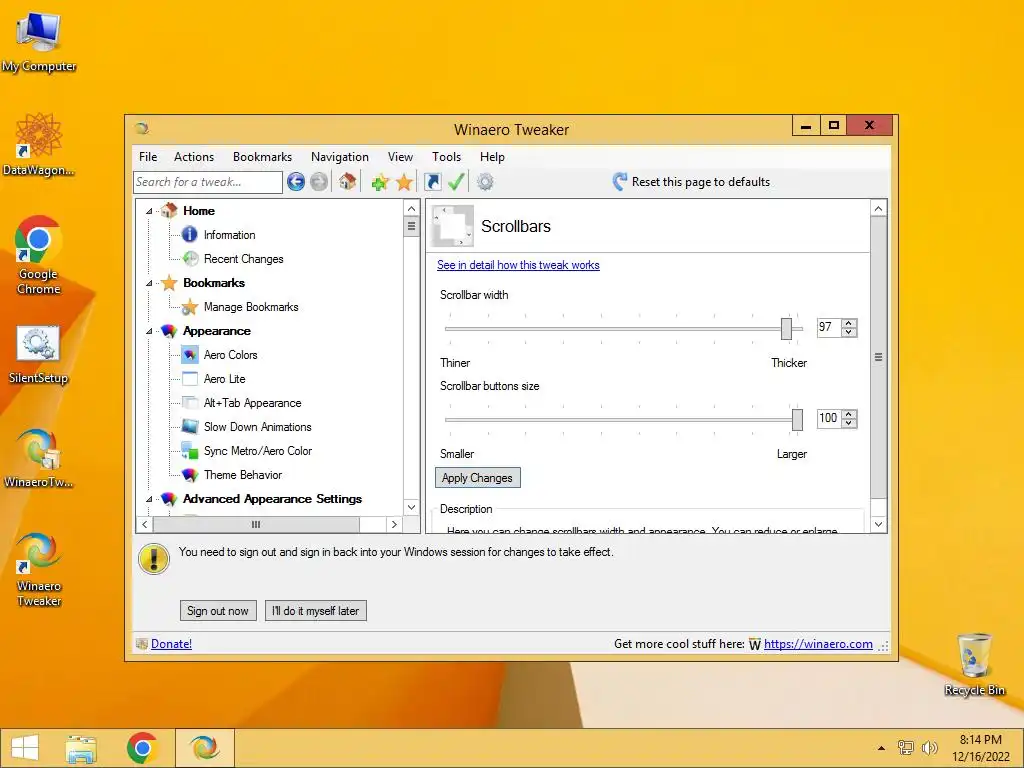1024x768 pixels.
Task: Open the Tools menu
Action: 447,157
